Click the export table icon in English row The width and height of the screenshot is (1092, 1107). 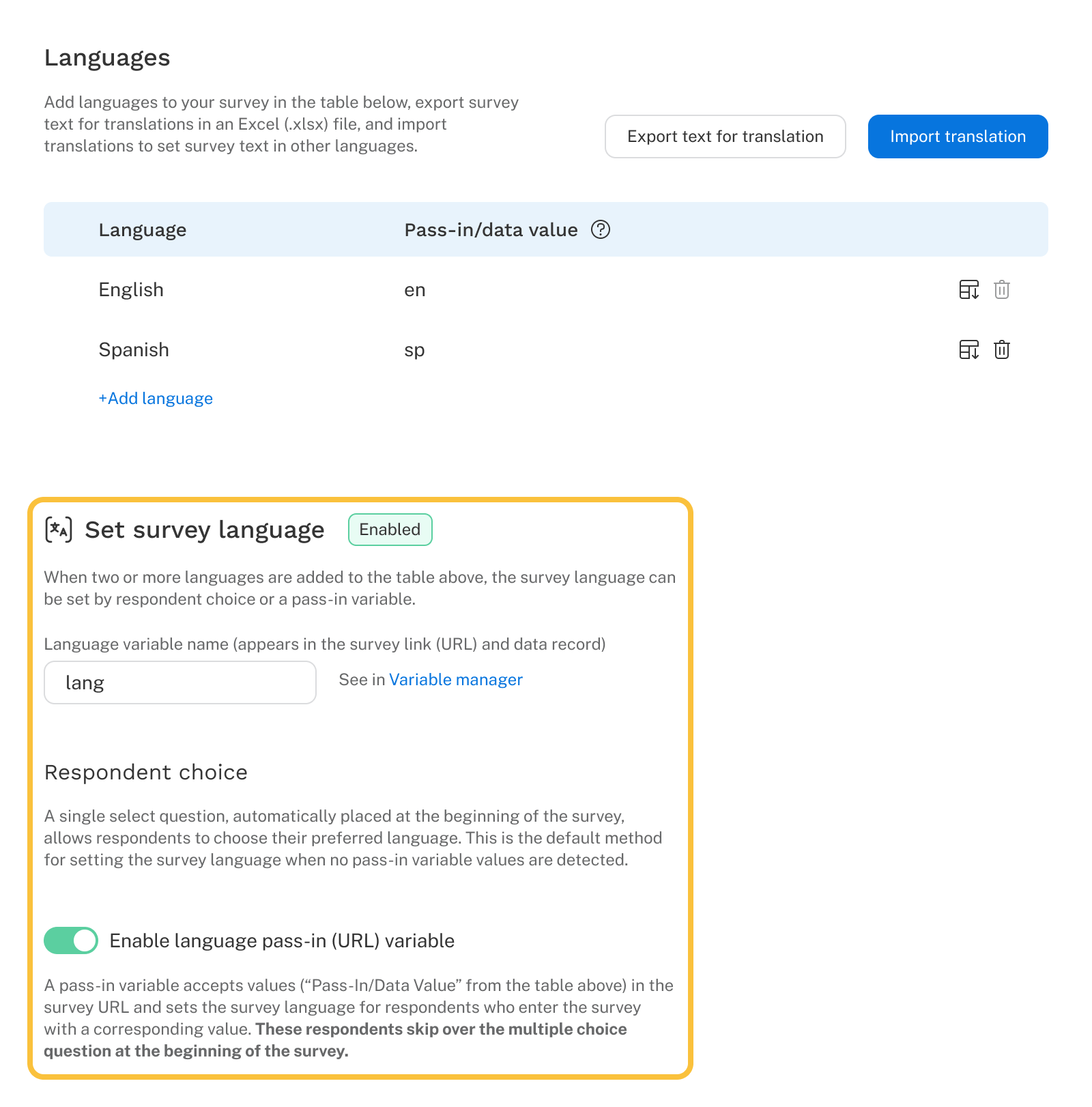[969, 289]
